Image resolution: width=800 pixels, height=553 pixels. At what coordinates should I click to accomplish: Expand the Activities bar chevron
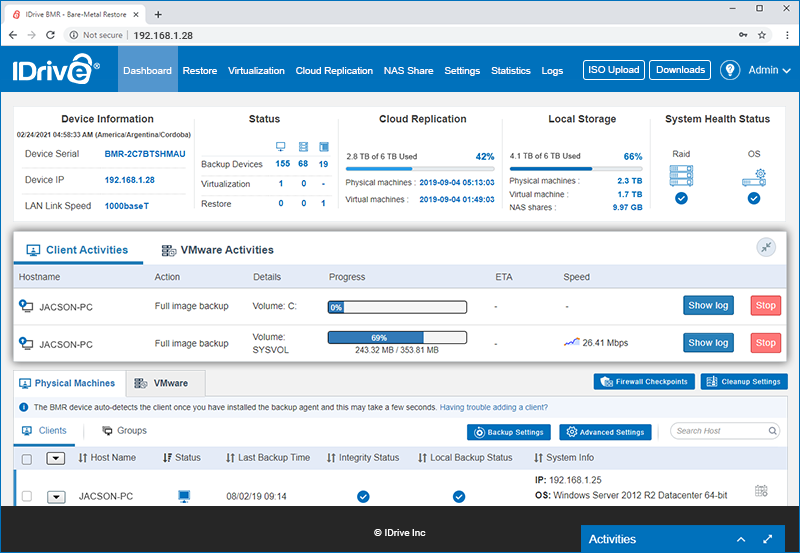[741, 539]
